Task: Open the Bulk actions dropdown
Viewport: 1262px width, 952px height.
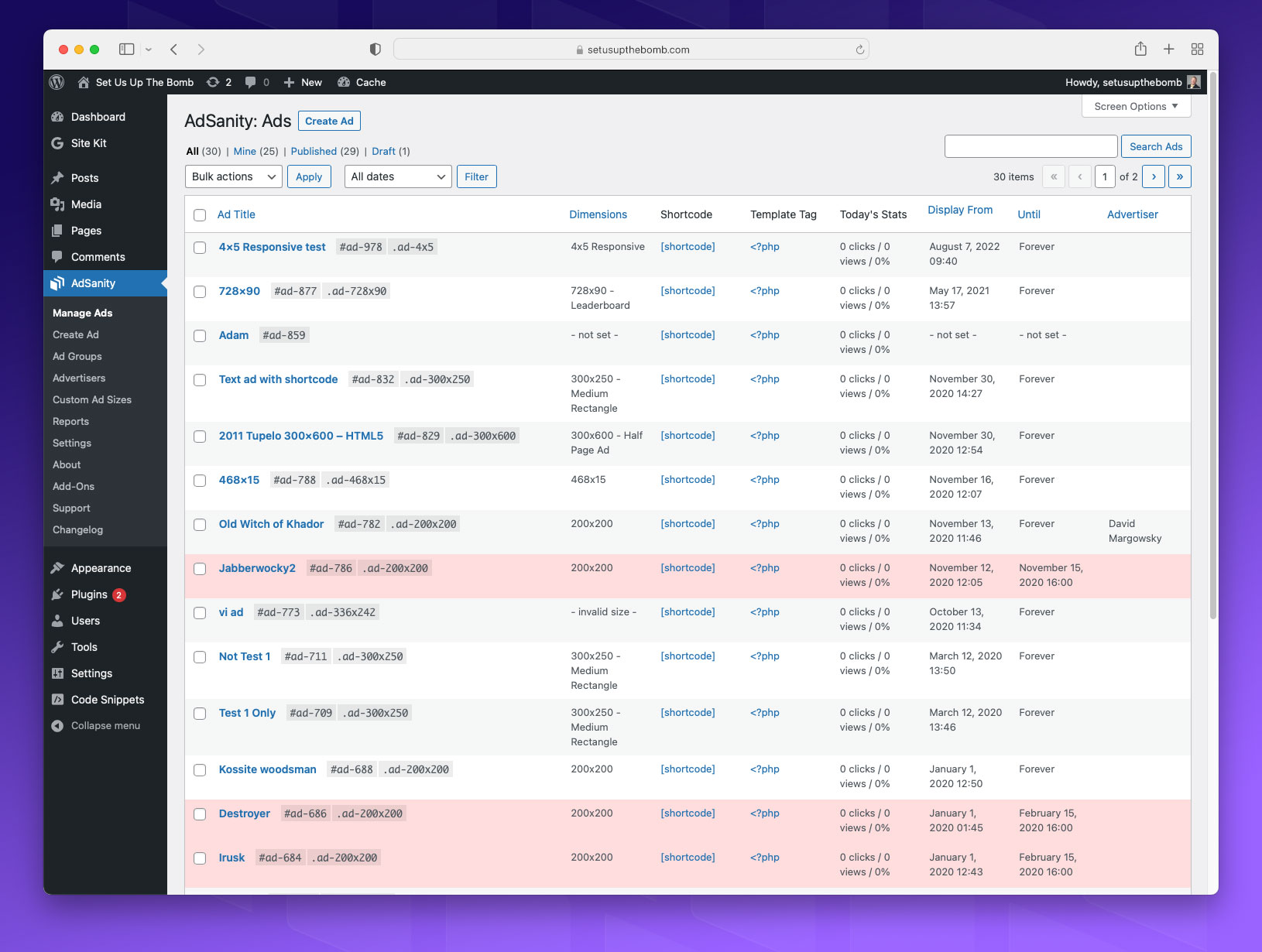Action: [232, 176]
